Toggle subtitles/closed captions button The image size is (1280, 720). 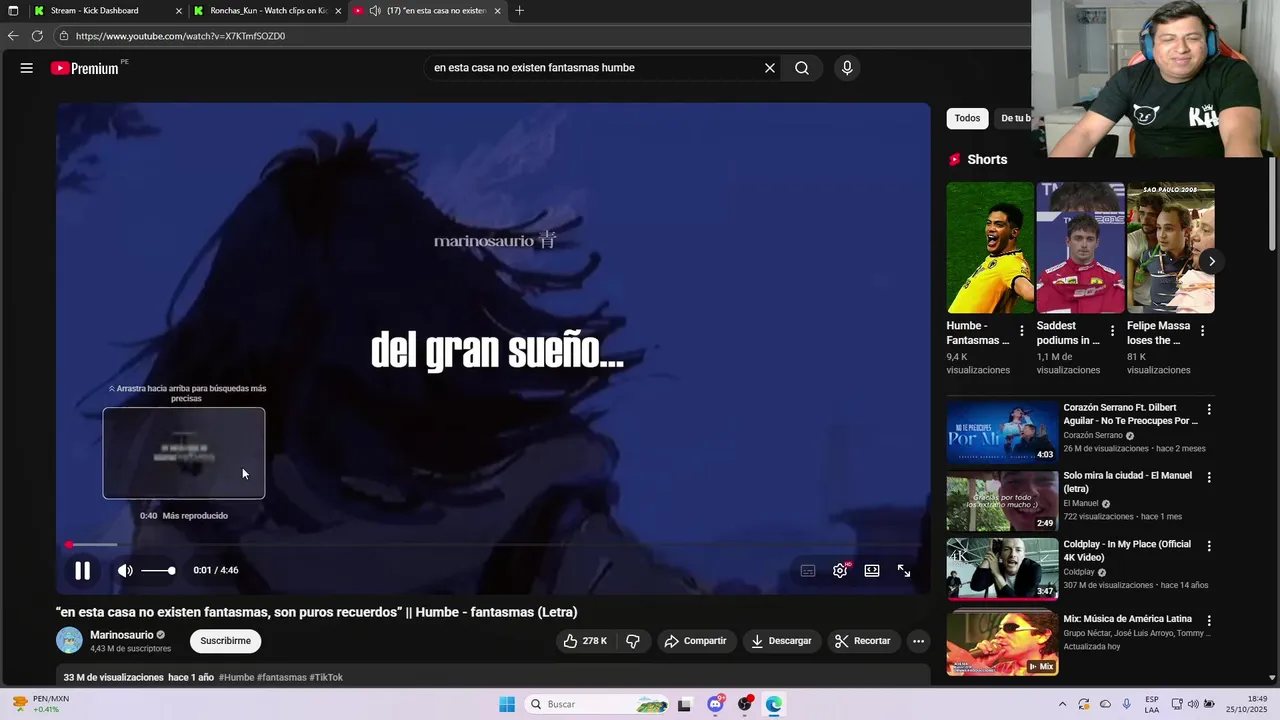(x=808, y=570)
